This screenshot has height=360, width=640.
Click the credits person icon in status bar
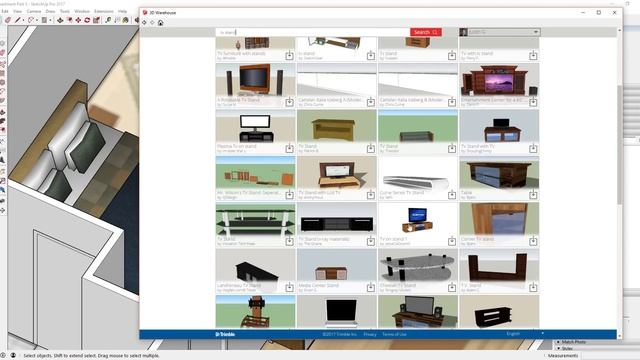[x=13, y=356]
